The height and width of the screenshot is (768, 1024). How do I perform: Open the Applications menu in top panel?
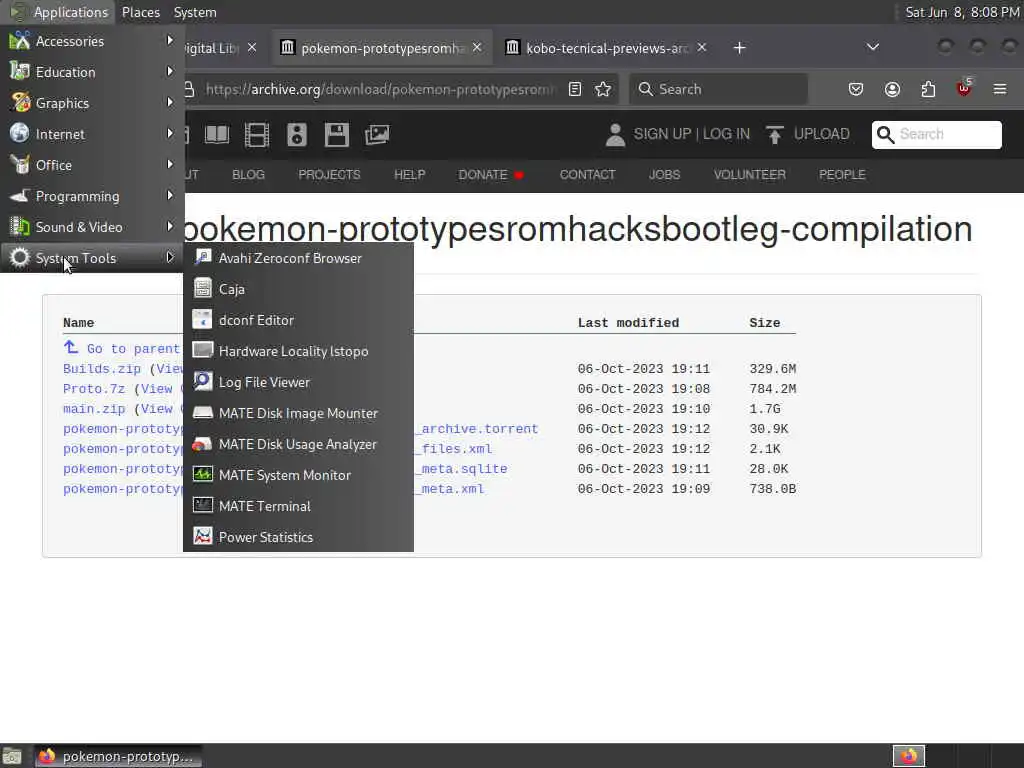point(59,12)
